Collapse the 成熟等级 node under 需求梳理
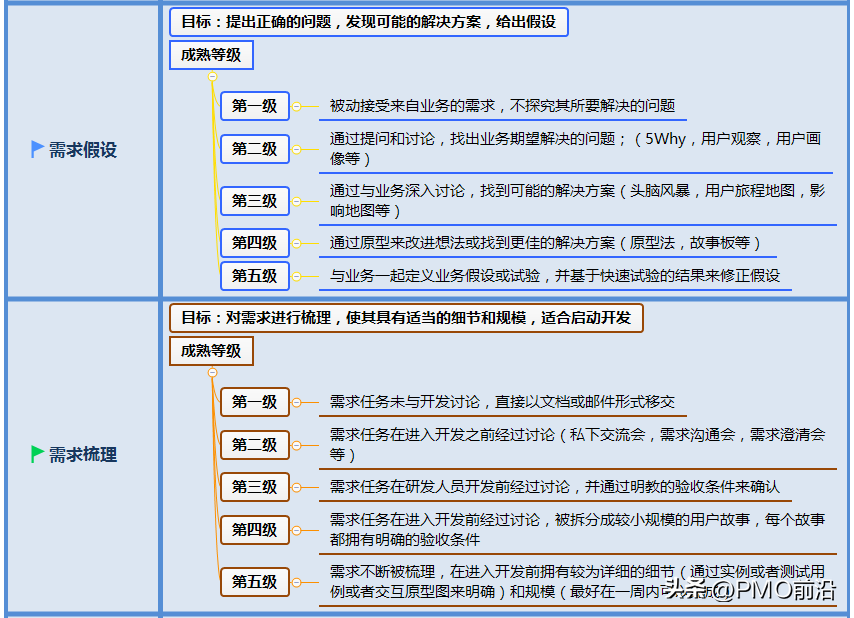Viewport: 854px width, 618px height. point(212,372)
